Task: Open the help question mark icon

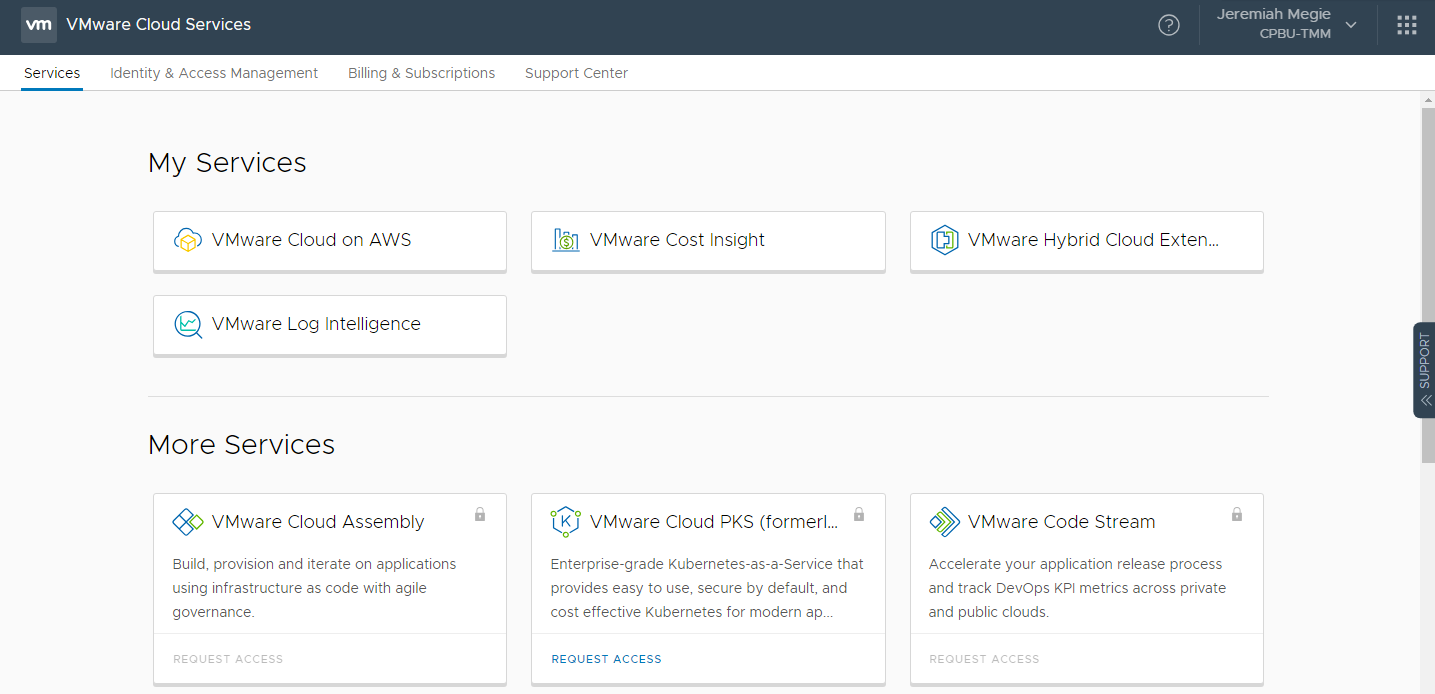Action: point(1168,25)
